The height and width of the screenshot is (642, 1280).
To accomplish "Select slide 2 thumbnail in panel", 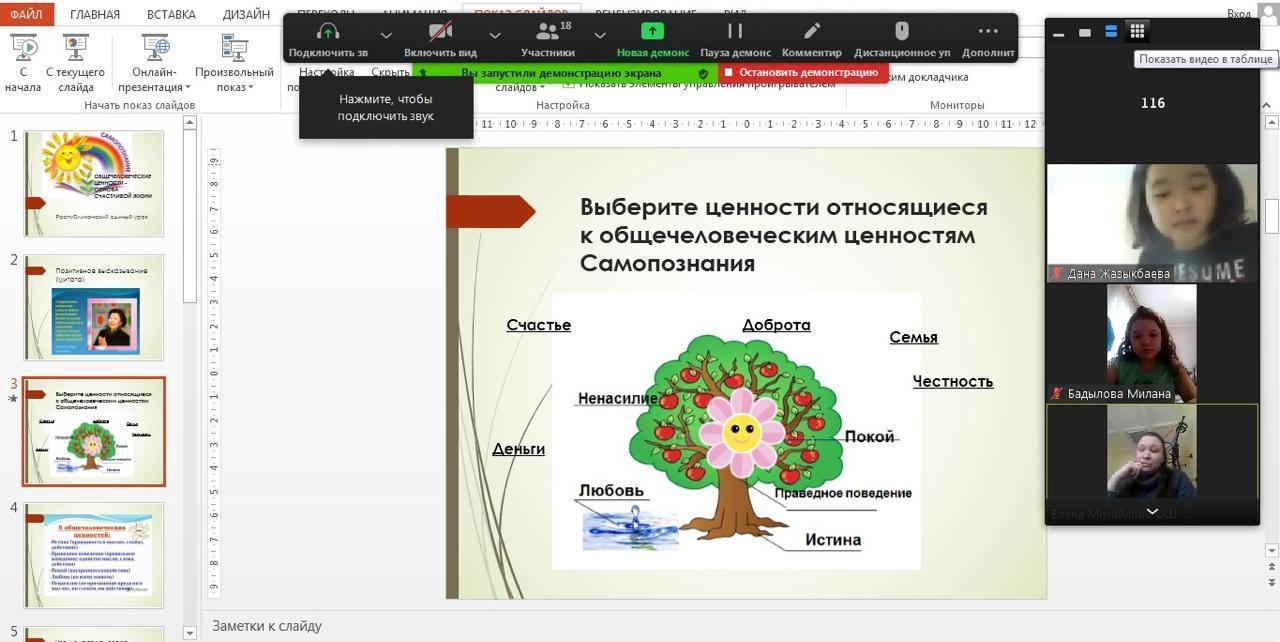I will point(94,307).
